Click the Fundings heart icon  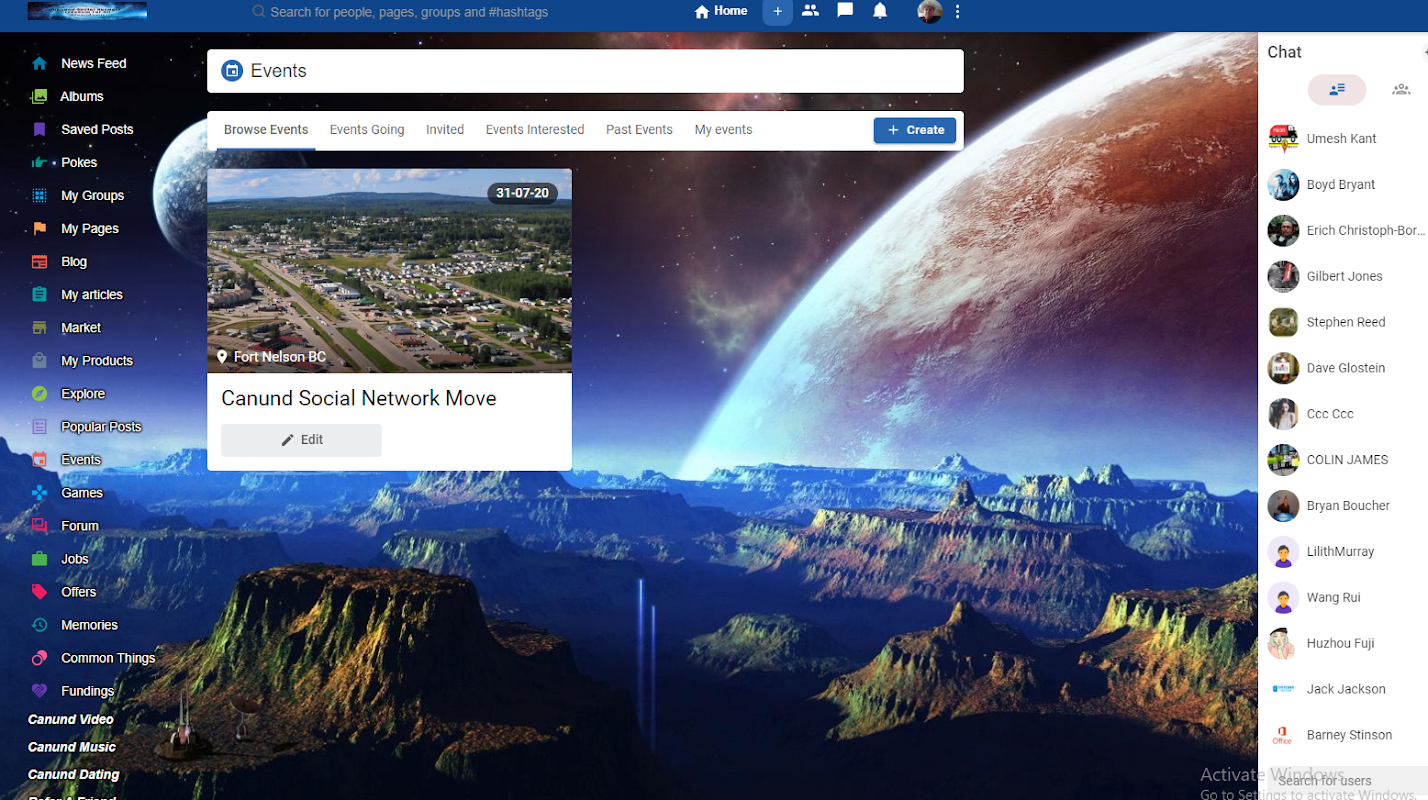[x=39, y=690]
